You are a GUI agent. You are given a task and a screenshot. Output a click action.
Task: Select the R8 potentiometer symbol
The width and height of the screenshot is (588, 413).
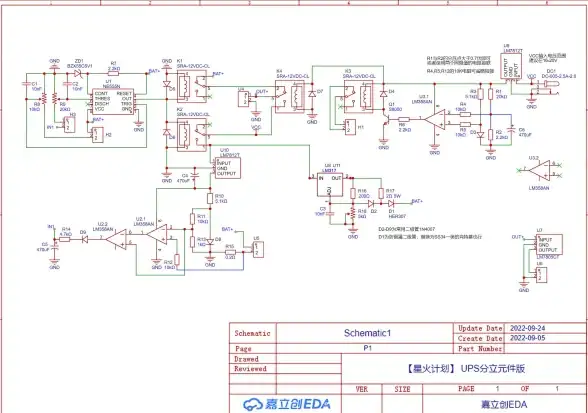pos(44,99)
